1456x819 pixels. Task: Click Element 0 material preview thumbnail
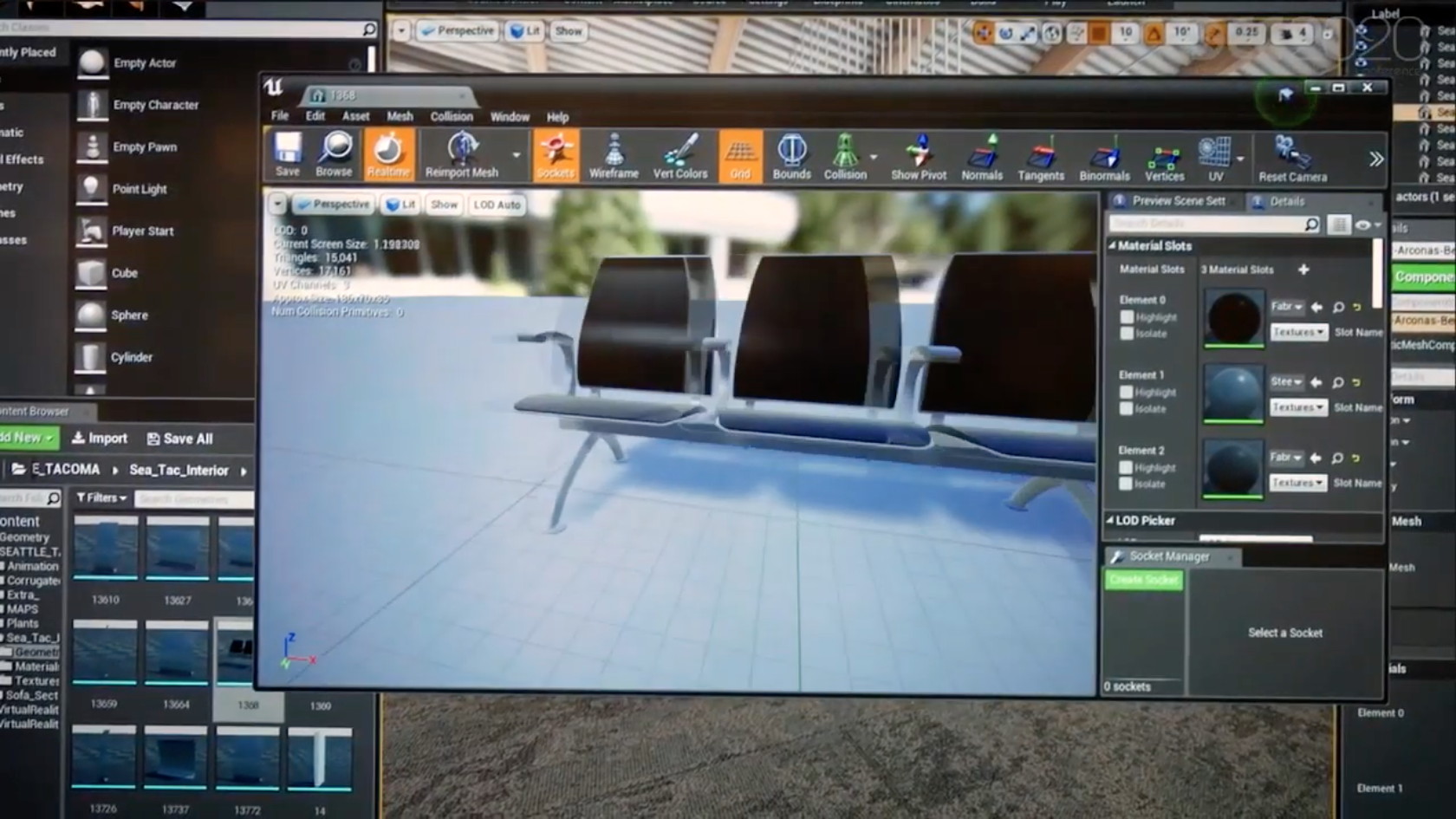point(1233,318)
